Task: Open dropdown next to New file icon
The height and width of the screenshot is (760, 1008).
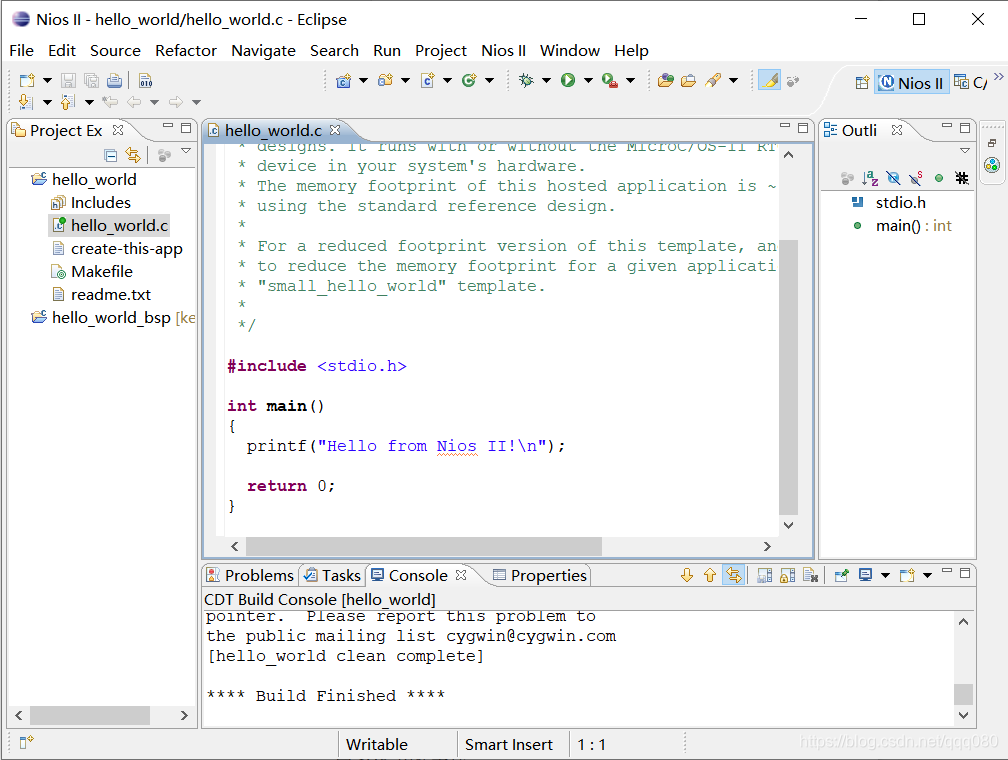Action: 48,81
